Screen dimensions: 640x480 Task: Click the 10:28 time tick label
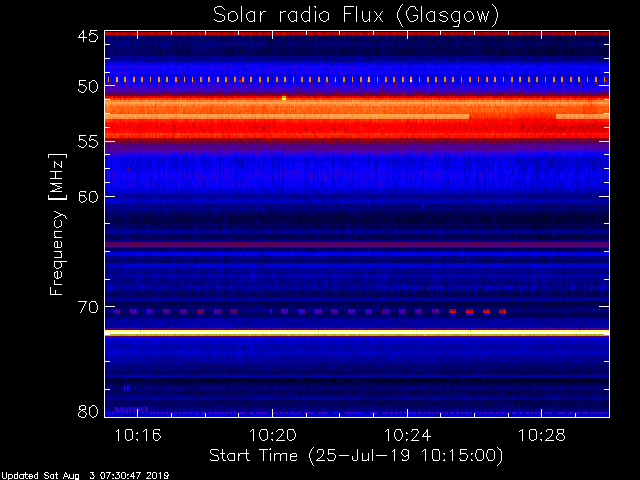(x=542, y=436)
